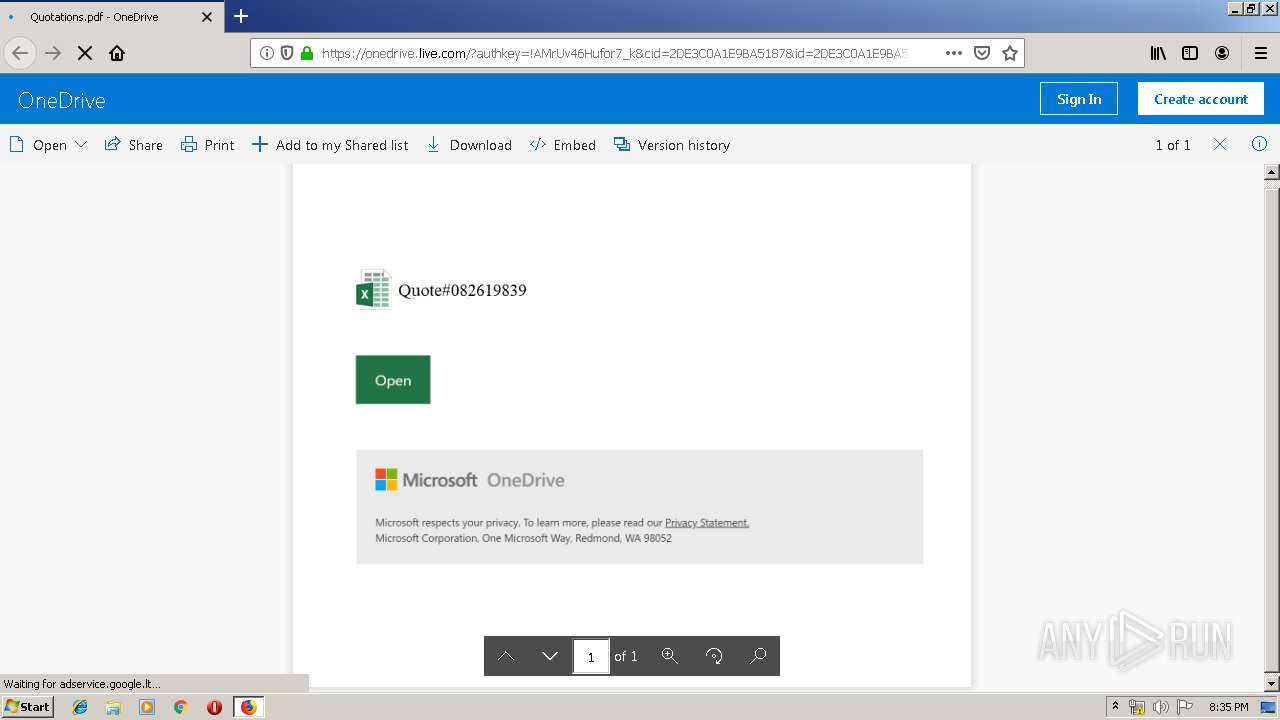Add to my Shared list
This screenshot has height=720, width=1280.
(330, 145)
